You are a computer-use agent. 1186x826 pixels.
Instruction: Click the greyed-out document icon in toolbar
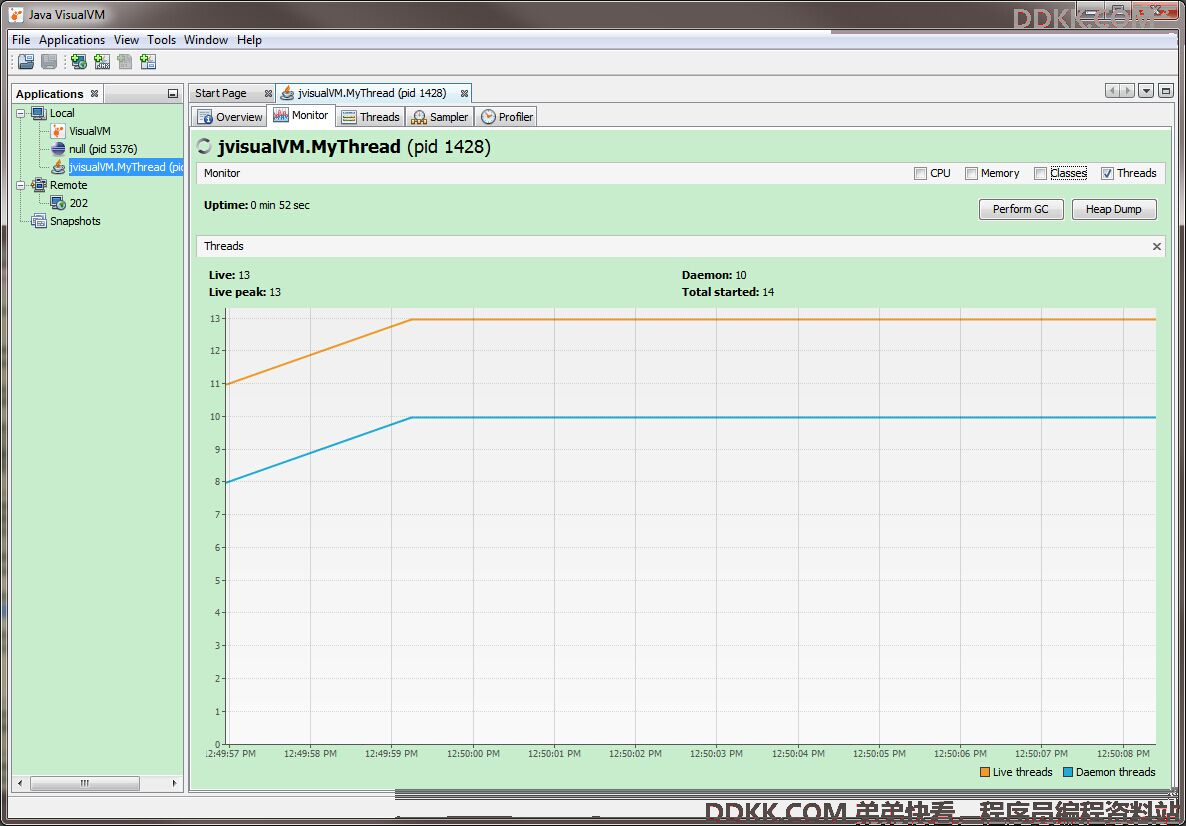pyautogui.click(x=125, y=62)
